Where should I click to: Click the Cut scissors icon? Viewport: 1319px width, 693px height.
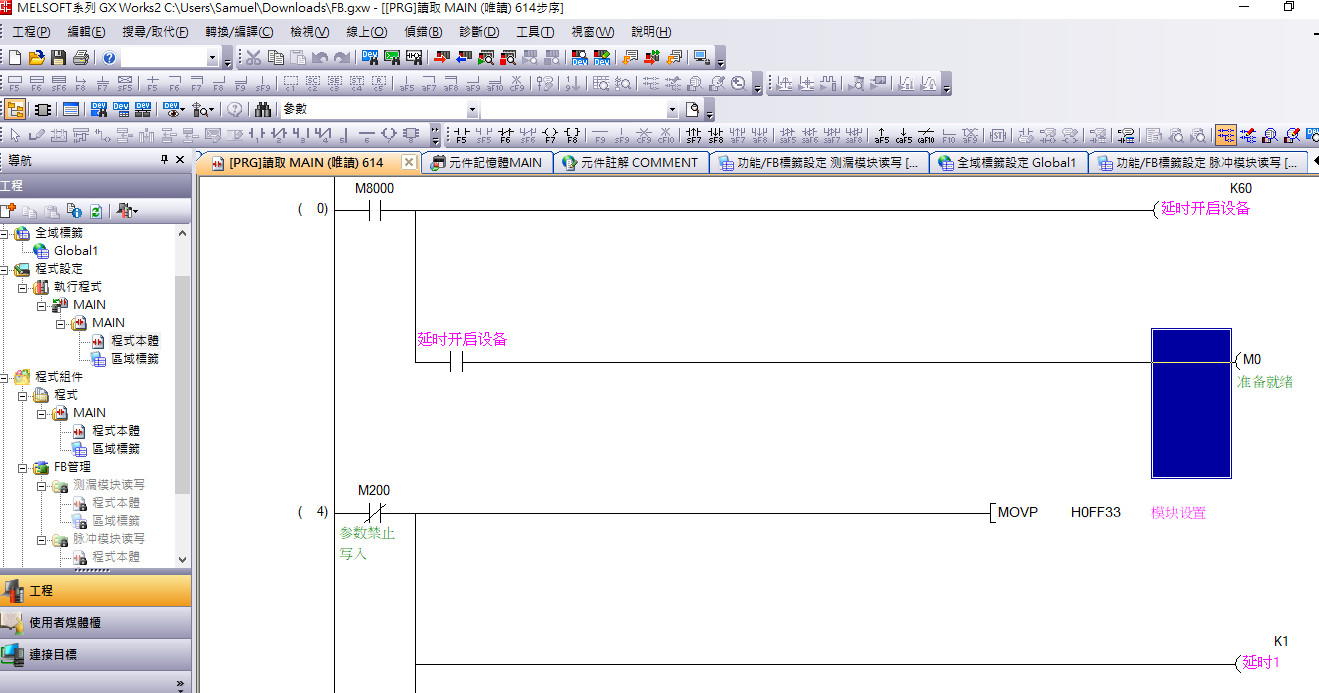pos(254,58)
